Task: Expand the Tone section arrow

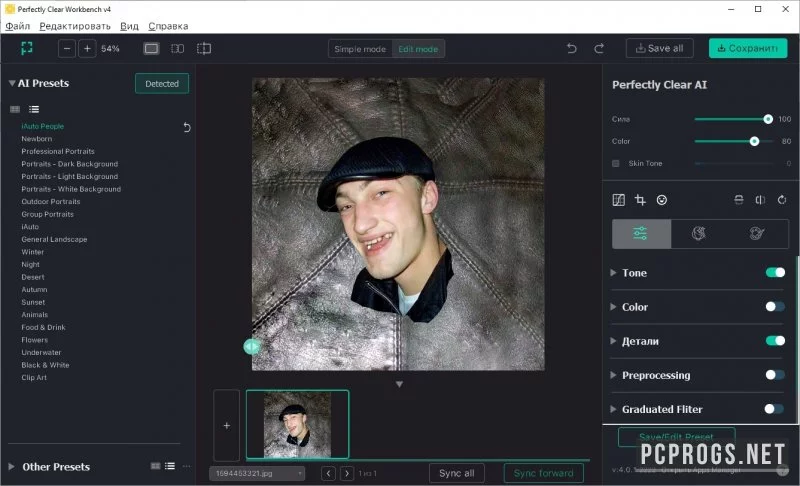Action: [x=613, y=272]
